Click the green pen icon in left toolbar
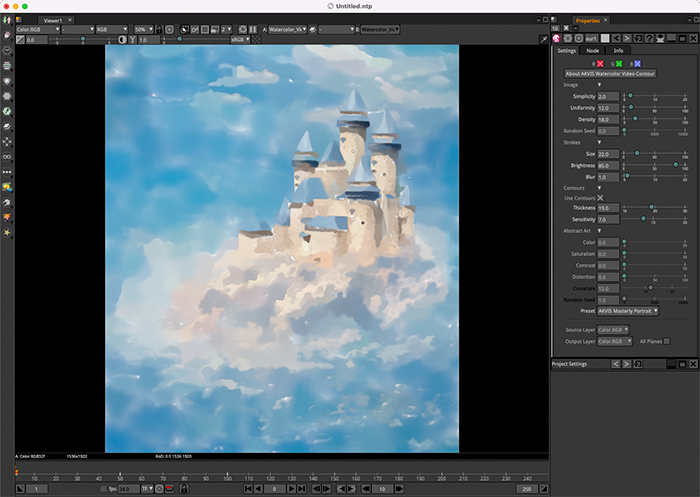Screen dimensions: 700x497 click(7, 111)
